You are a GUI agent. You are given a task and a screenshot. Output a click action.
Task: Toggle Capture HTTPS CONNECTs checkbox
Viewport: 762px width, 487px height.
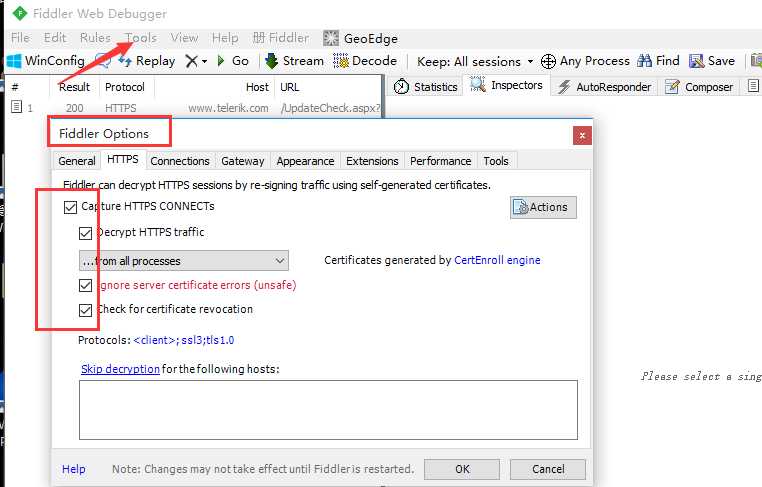pyautogui.click(x=70, y=207)
